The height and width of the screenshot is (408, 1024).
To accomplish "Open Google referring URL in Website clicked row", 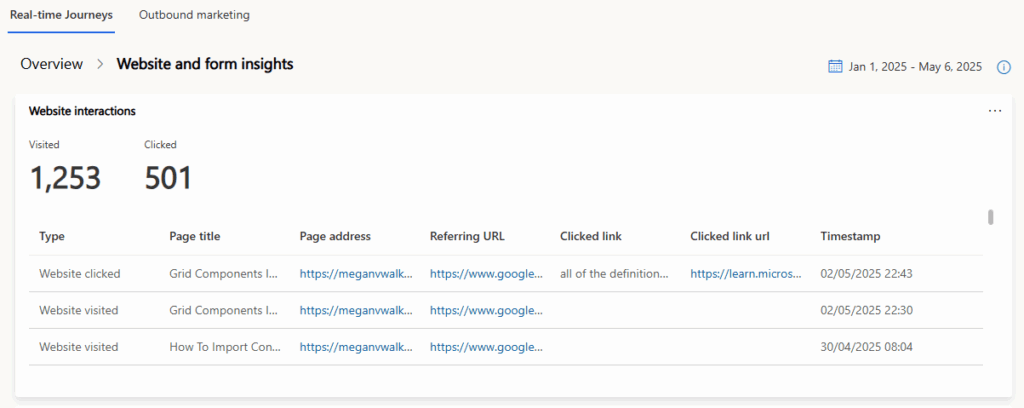I will point(486,273).
